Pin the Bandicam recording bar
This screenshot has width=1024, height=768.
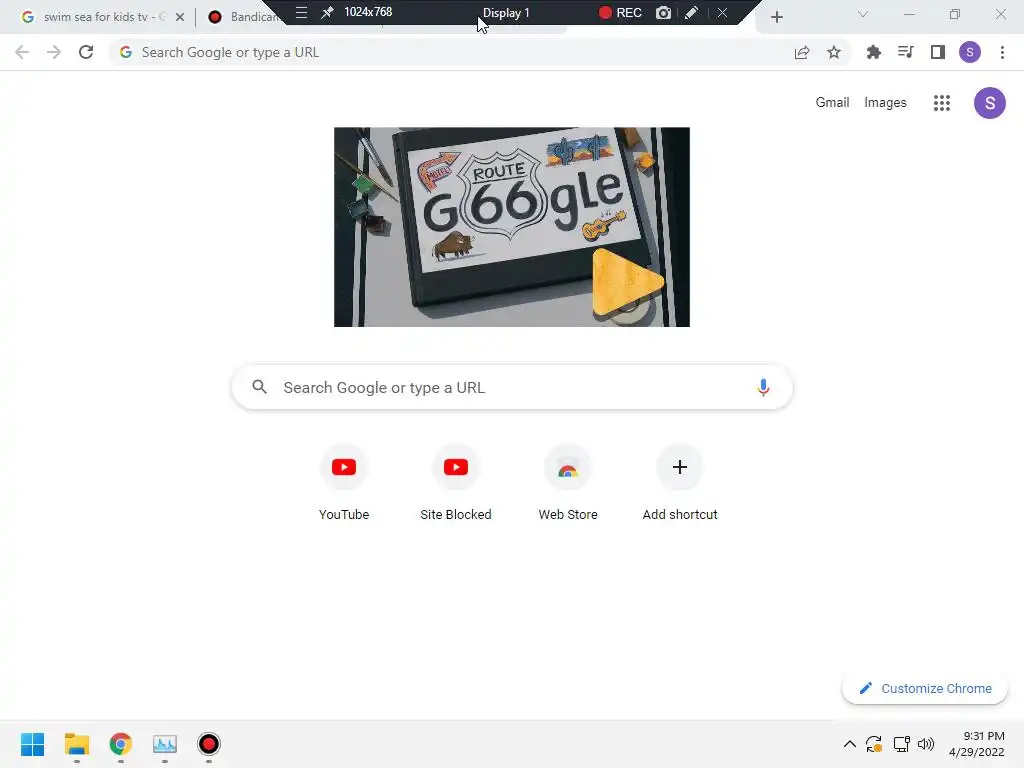[327, 12]
